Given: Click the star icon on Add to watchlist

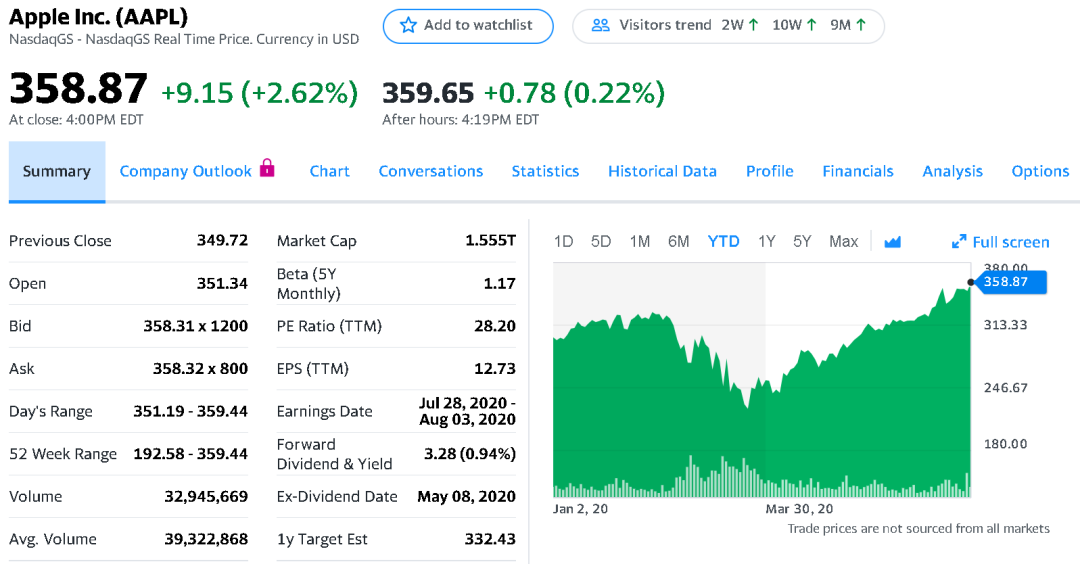Looking at the screenshot, I should [408, 25].
